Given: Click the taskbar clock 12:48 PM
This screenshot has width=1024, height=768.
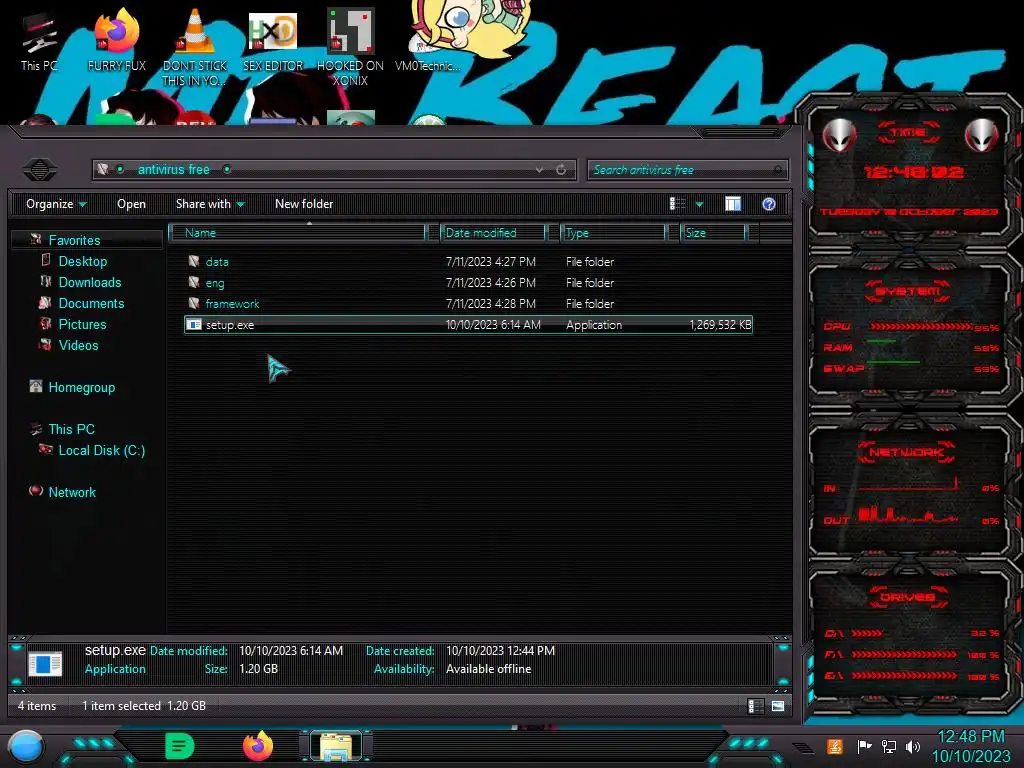Looking at the screenshot, I should [971, 737].
